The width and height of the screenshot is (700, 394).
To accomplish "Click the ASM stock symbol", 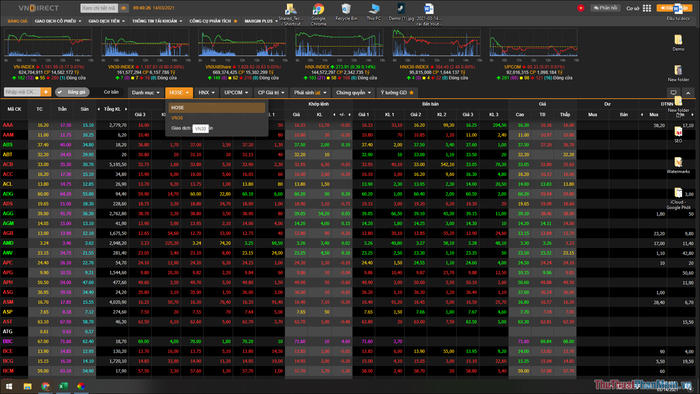I will 8,302.
